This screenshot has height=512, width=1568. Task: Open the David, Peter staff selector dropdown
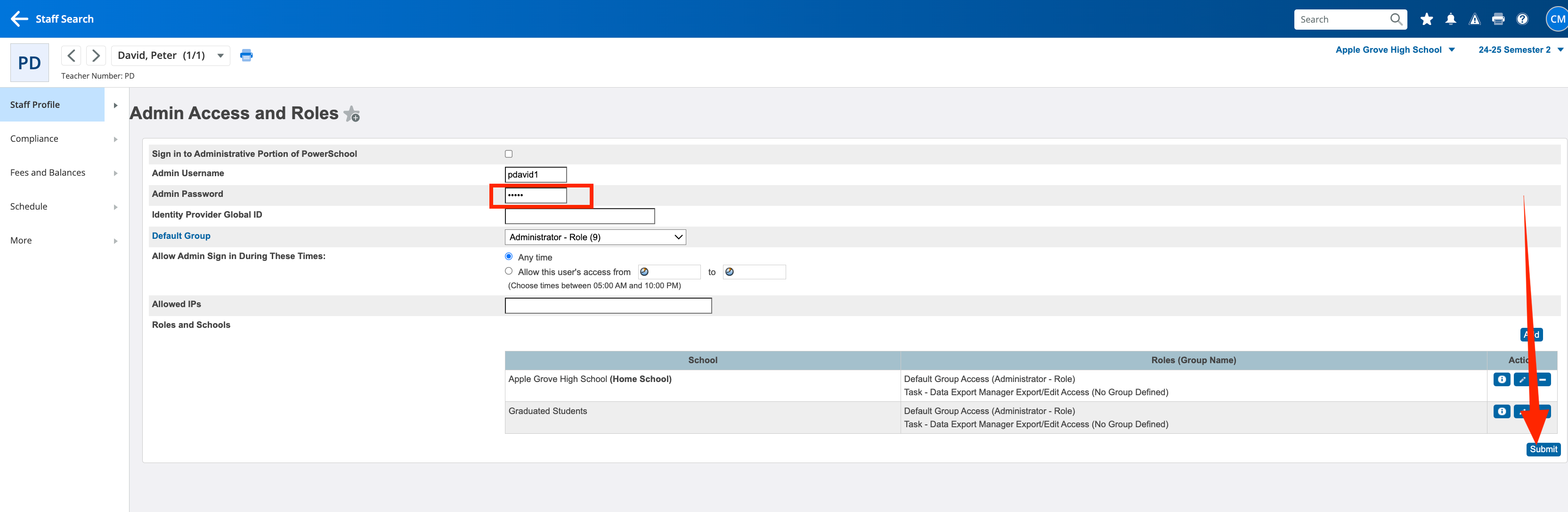171,56
